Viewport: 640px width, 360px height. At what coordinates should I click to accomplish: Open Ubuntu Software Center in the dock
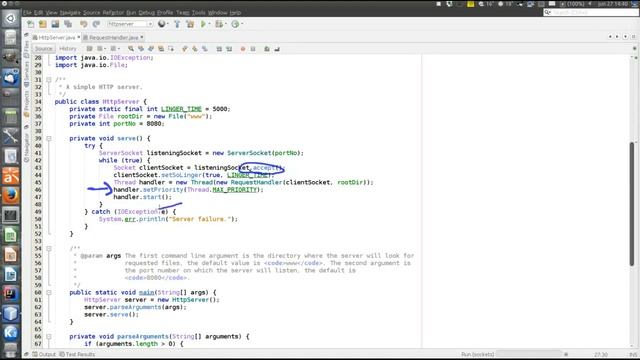11,176
